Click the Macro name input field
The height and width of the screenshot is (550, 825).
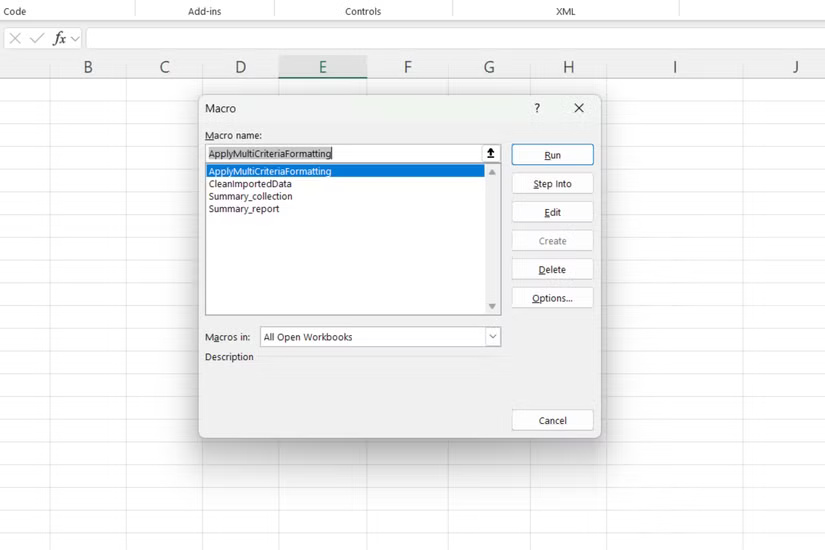(344, 153)
